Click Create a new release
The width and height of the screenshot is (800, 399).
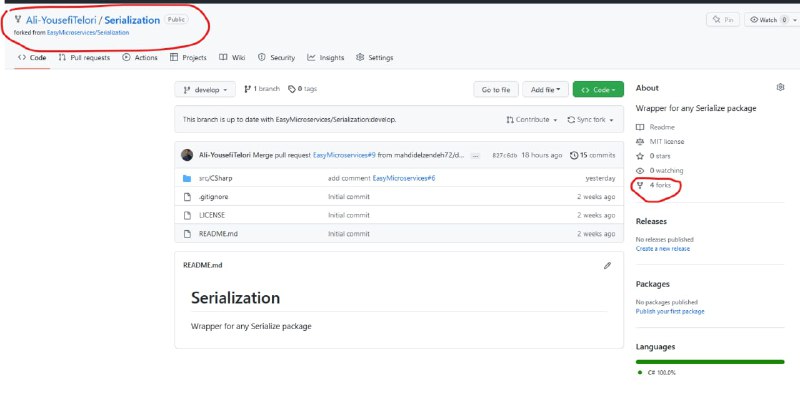pos(663,249)
